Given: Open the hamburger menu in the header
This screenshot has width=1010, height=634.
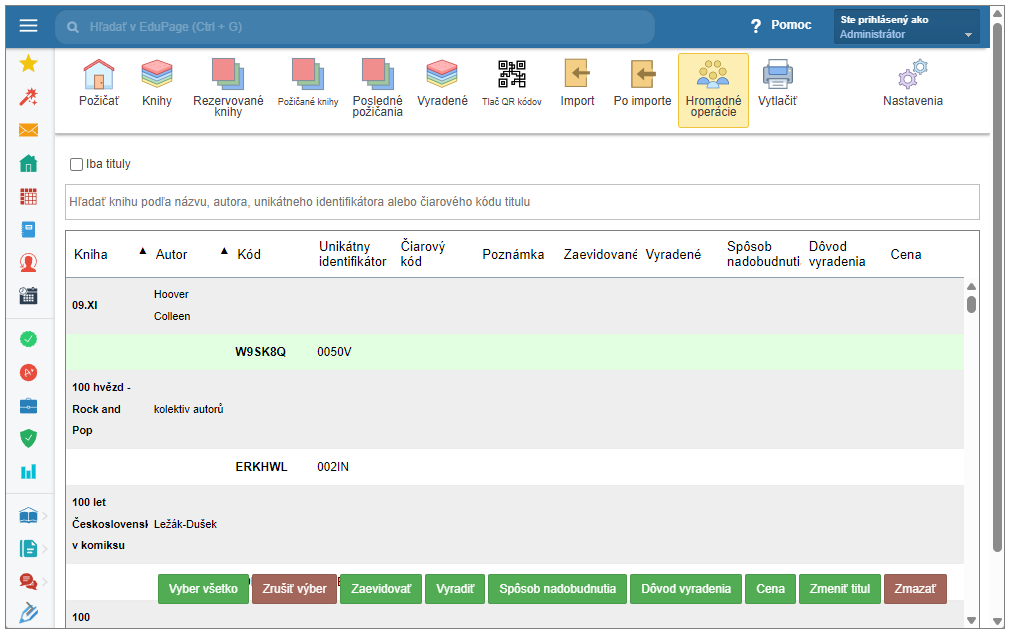Looking at the screenshot, I should click(28, 26).
